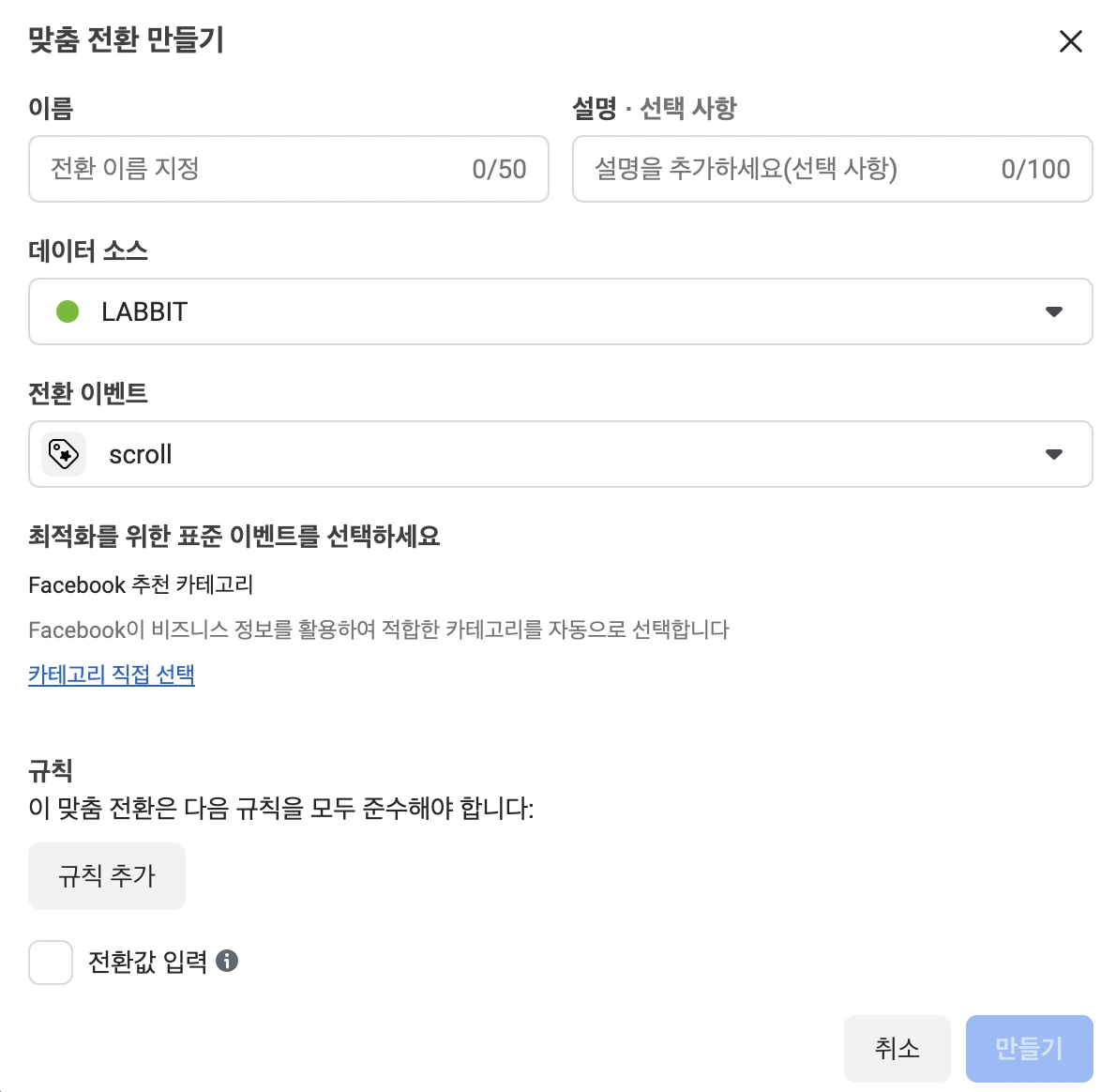Click the 만들기 button

pyautogui.click(x=1029, y=1048)
